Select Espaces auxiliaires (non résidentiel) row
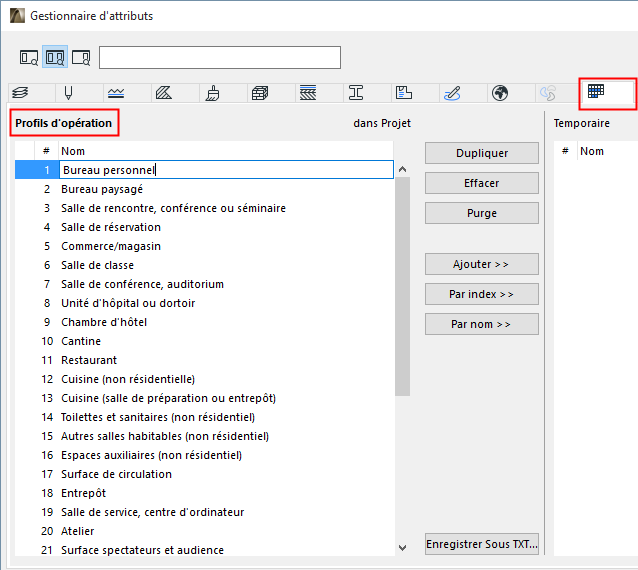This screenshot has width=638, height=570. point(204,455)
